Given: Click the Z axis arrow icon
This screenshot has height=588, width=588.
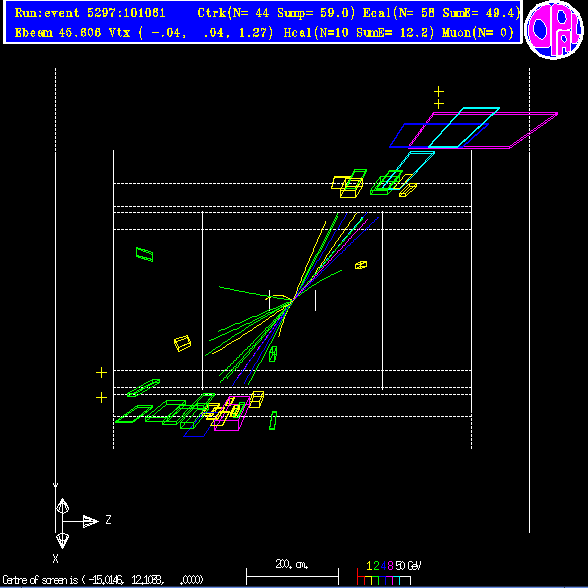Looking at the screenshot, I should pyautogui.click(x=90, y=521).
